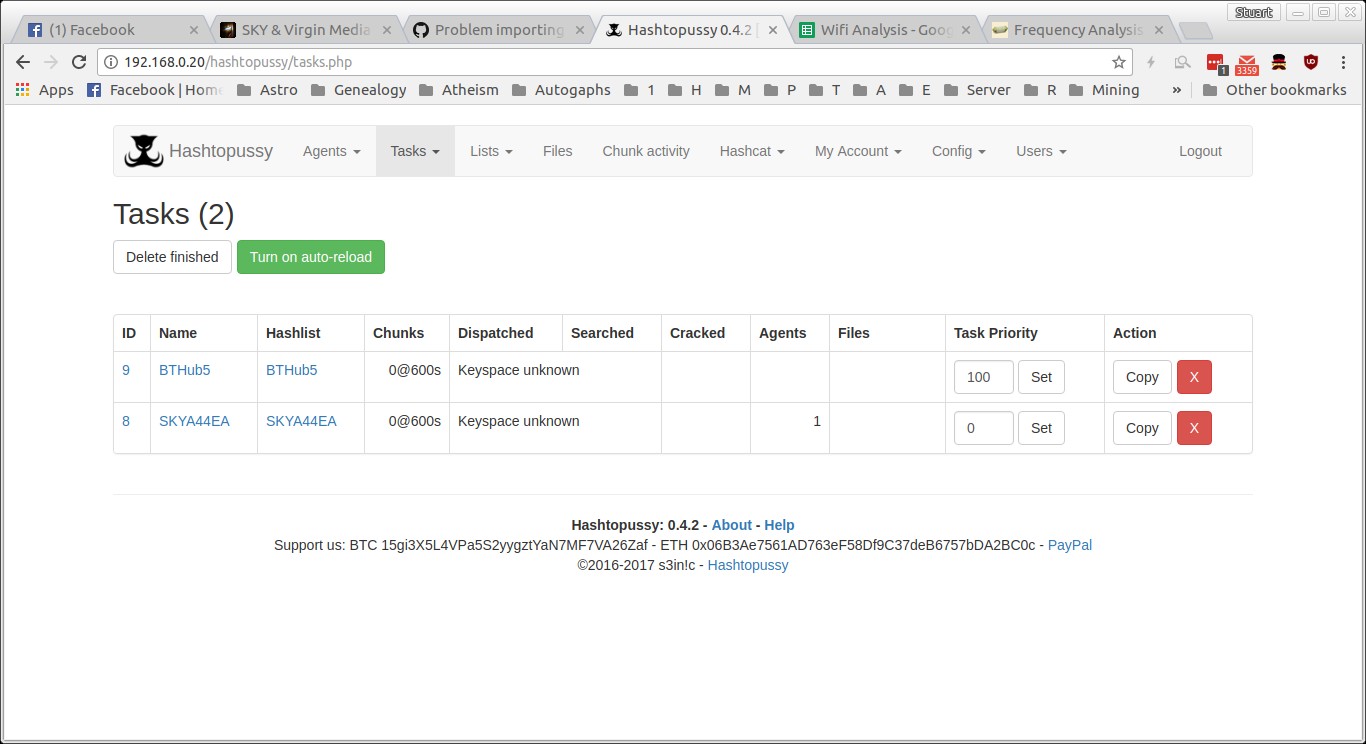This screenshot has width=1366, height=744.
Task: Set priority 100 for task BTHub5
Action: click(x=1041, y=377)
